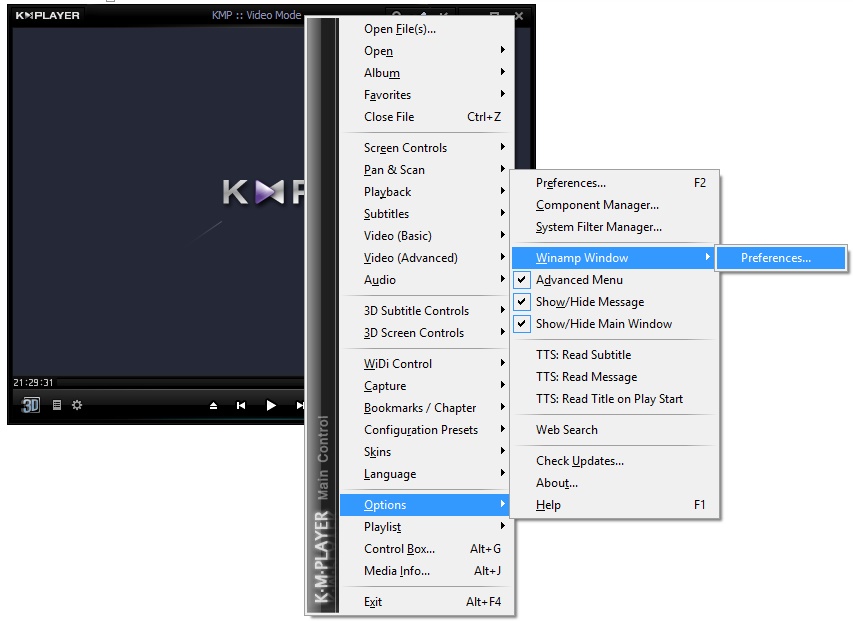Screen dimensions: 853x621
Task: Click the KMPlayer logo in title bar
Action: pyautogui.click(x=47, y=15)
